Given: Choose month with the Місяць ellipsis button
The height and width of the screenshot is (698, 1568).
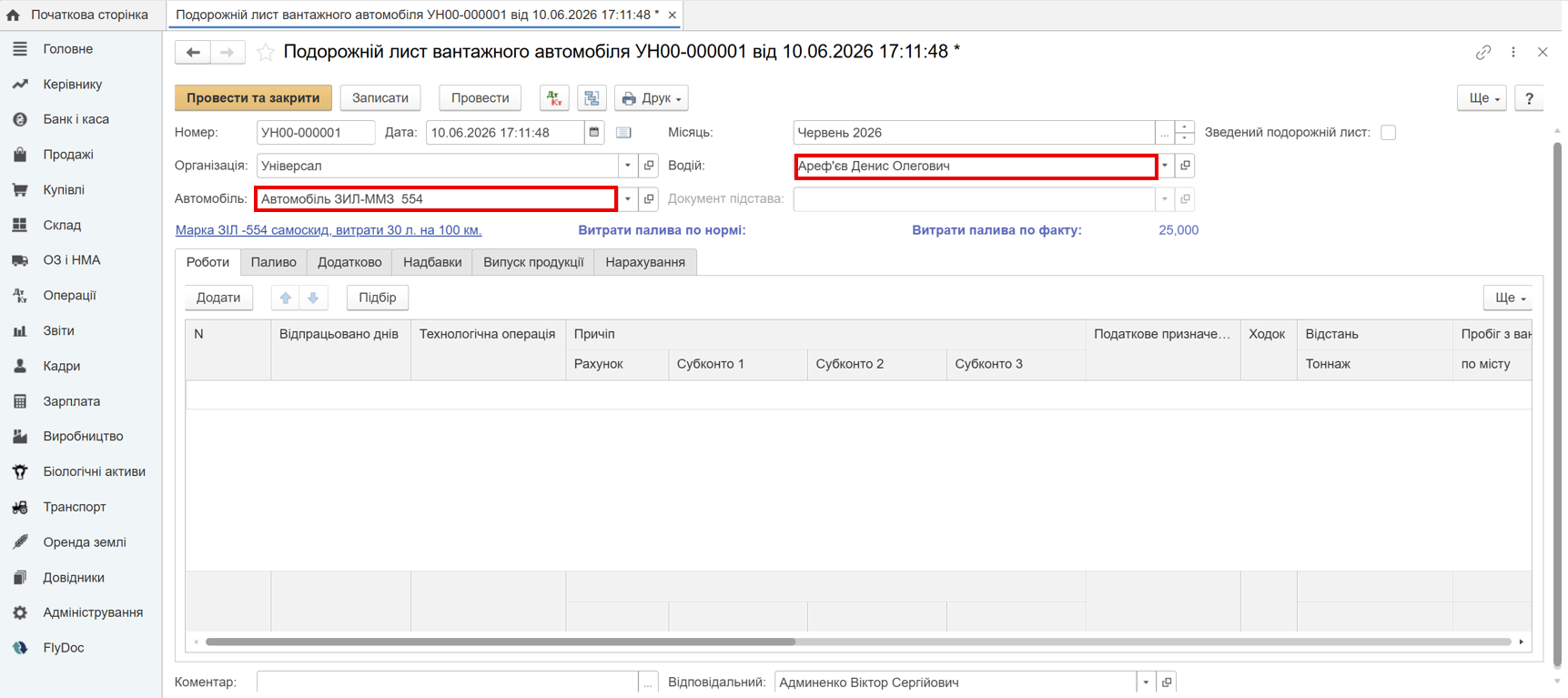Looking at the screenshot, I should 1165,133.
